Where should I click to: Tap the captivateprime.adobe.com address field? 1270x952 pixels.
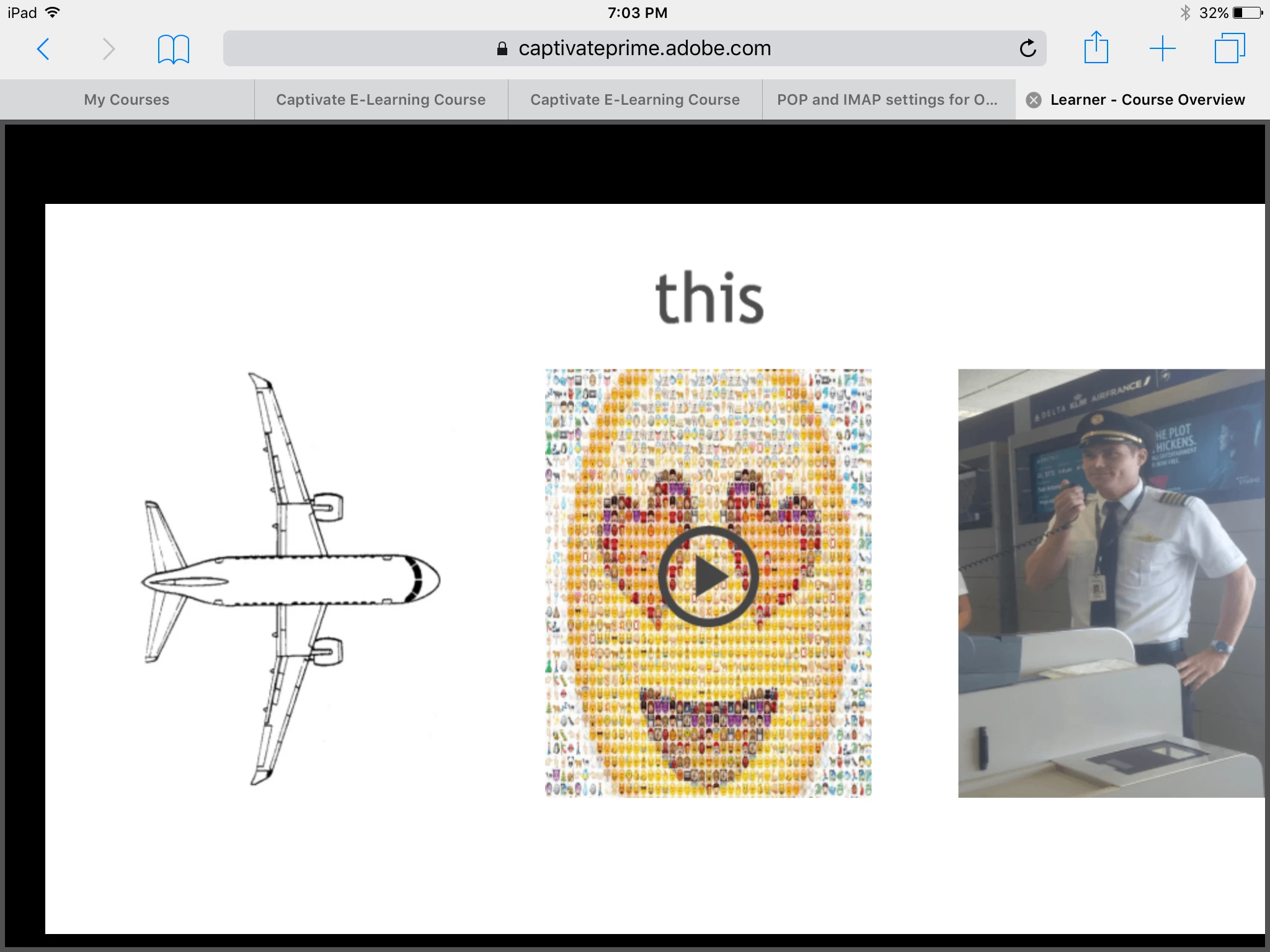pos(645,48)
